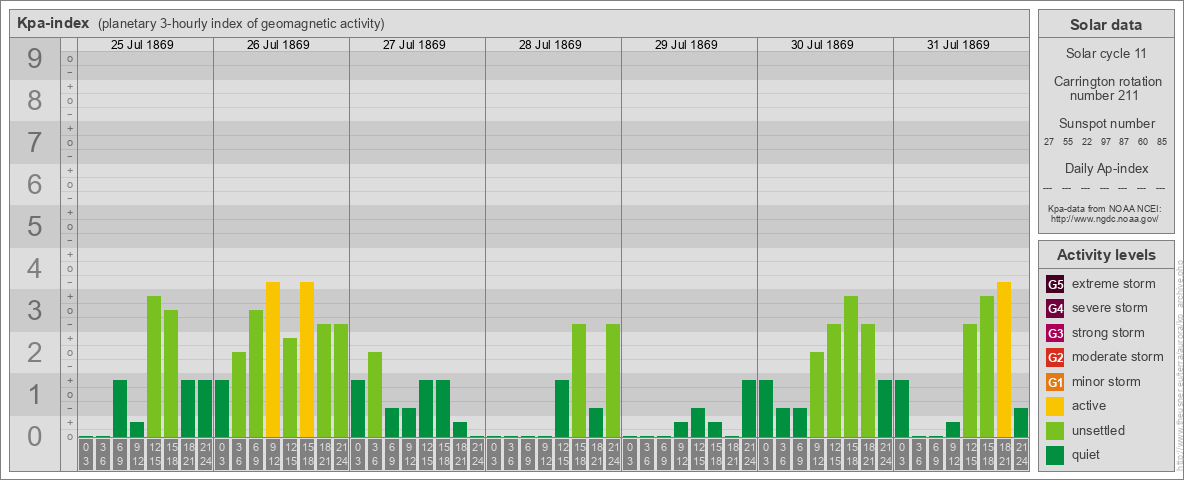Click the G4 severe storm icon
The height and width of the screenshot is (480, 1184).
[1055, 308]
